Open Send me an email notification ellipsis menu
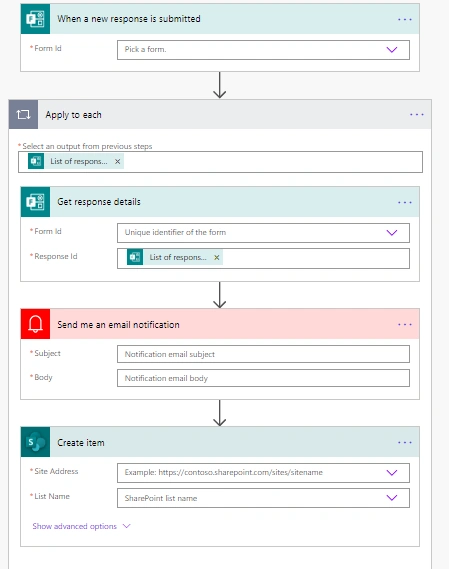Image resolution: width=449 pixels, height=569 pixels. tap(405, 324)
